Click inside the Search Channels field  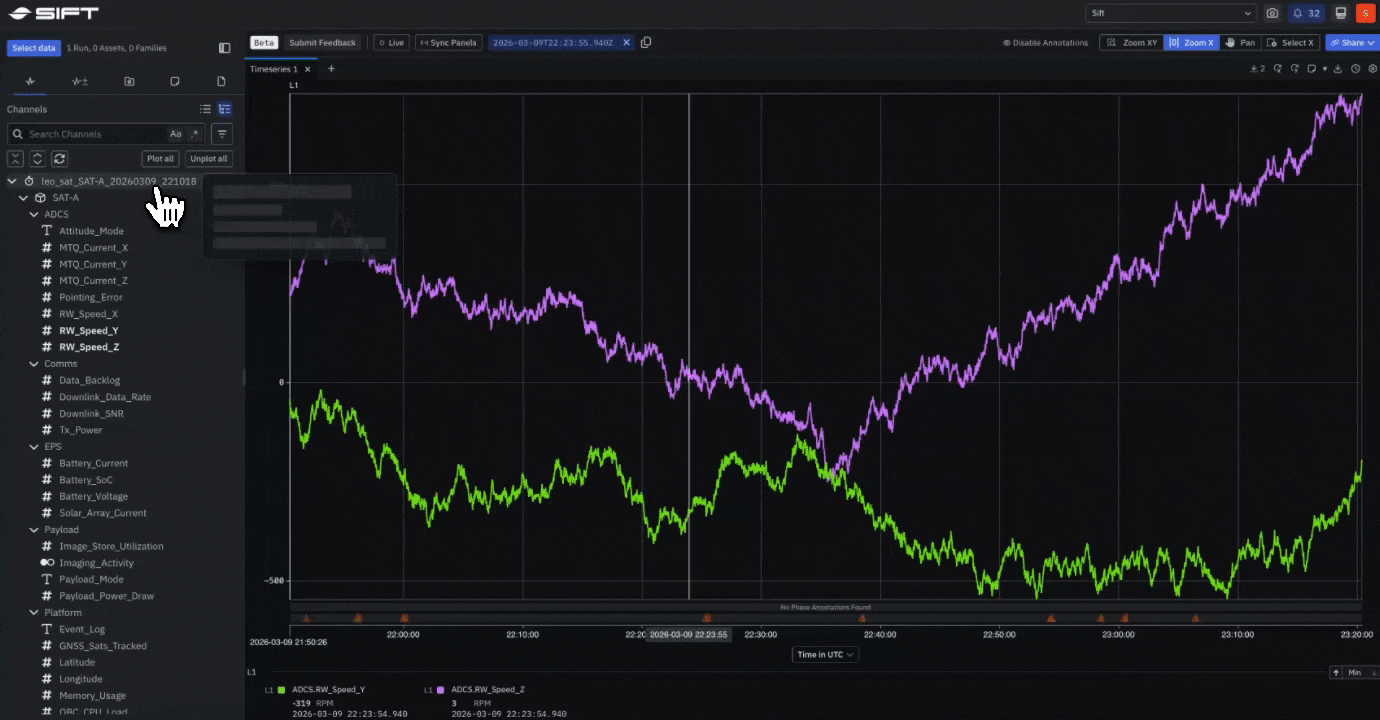point(95,133)
